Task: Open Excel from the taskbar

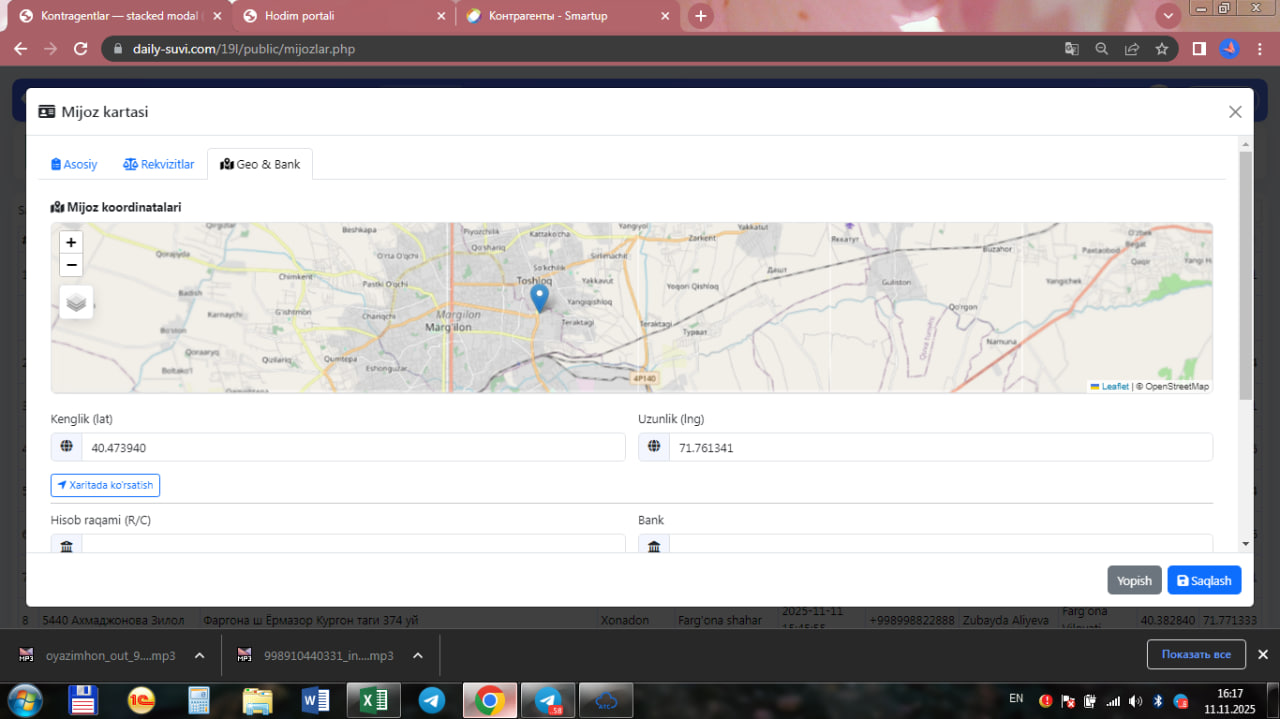Action: [x=373, y=700]
